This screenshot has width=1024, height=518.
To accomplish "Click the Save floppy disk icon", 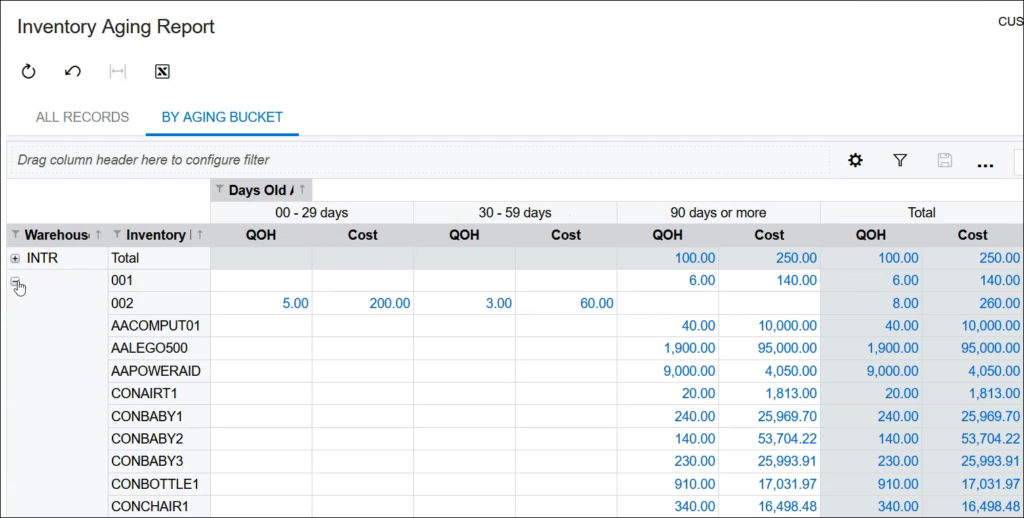I will point(944,160).
